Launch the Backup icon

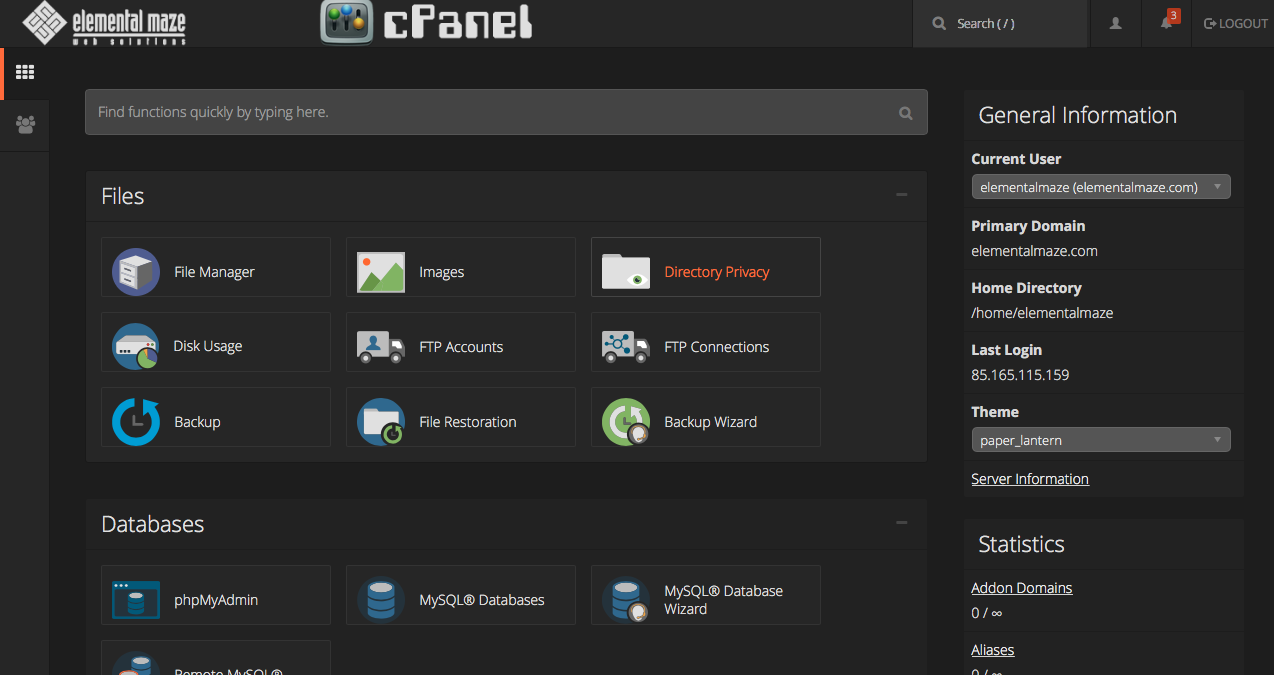click(x=136, y=422)
